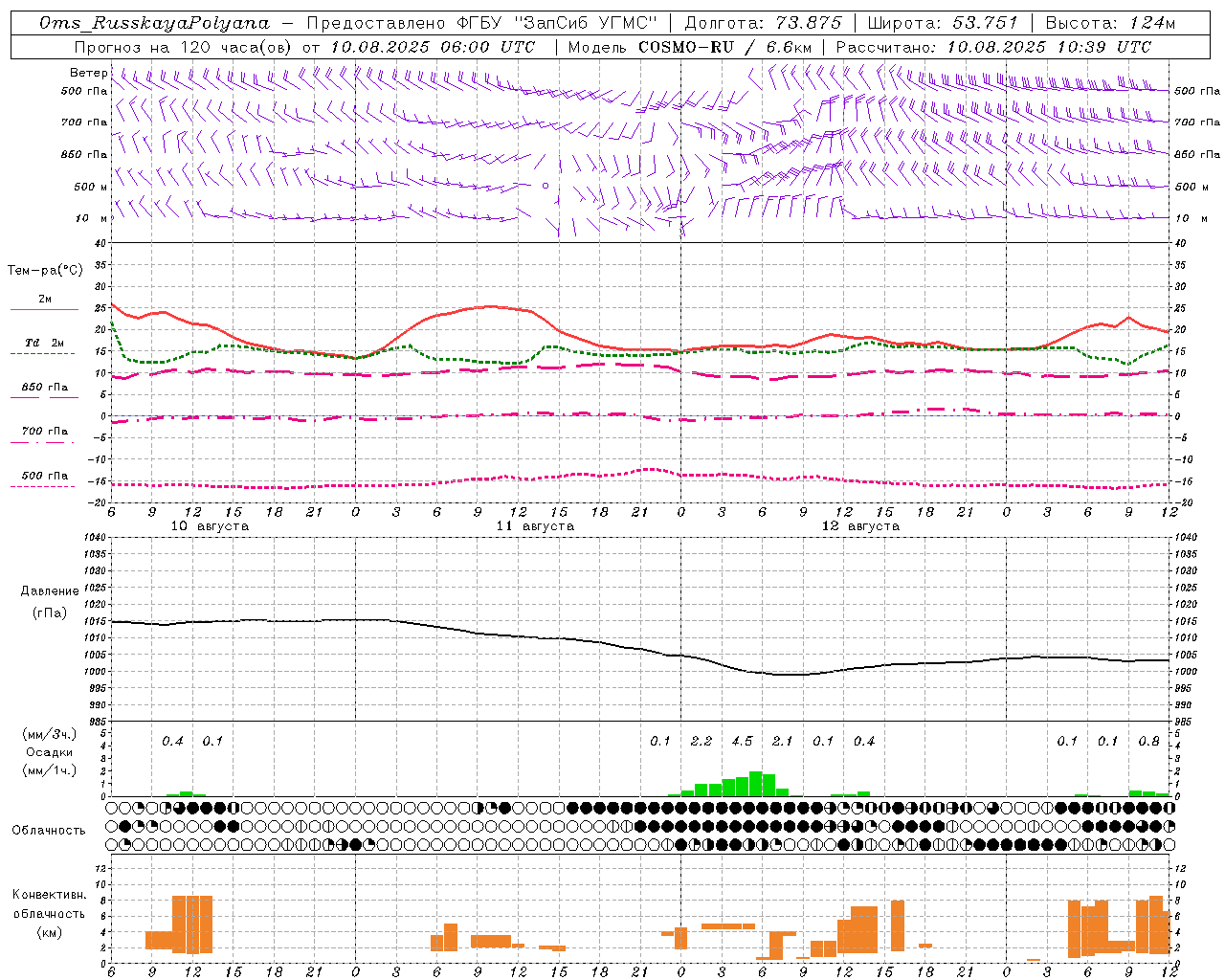
Task: Select the "10 августа" date label
Action: tap(210, 526)
